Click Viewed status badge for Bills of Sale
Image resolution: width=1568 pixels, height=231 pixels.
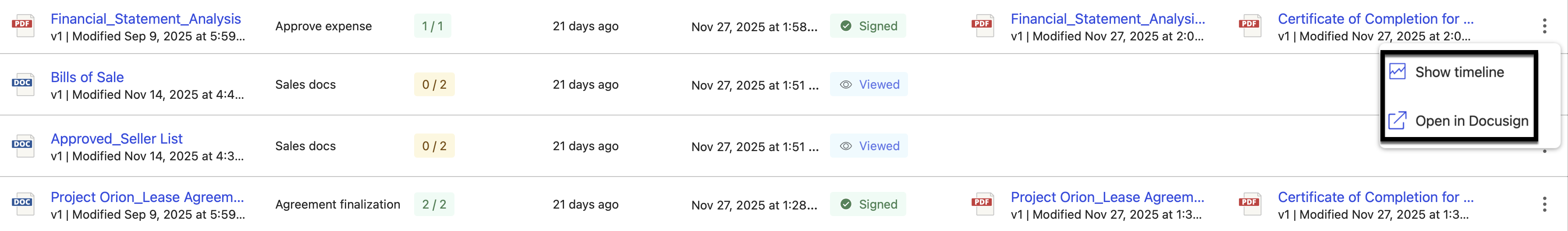(869, 85)
